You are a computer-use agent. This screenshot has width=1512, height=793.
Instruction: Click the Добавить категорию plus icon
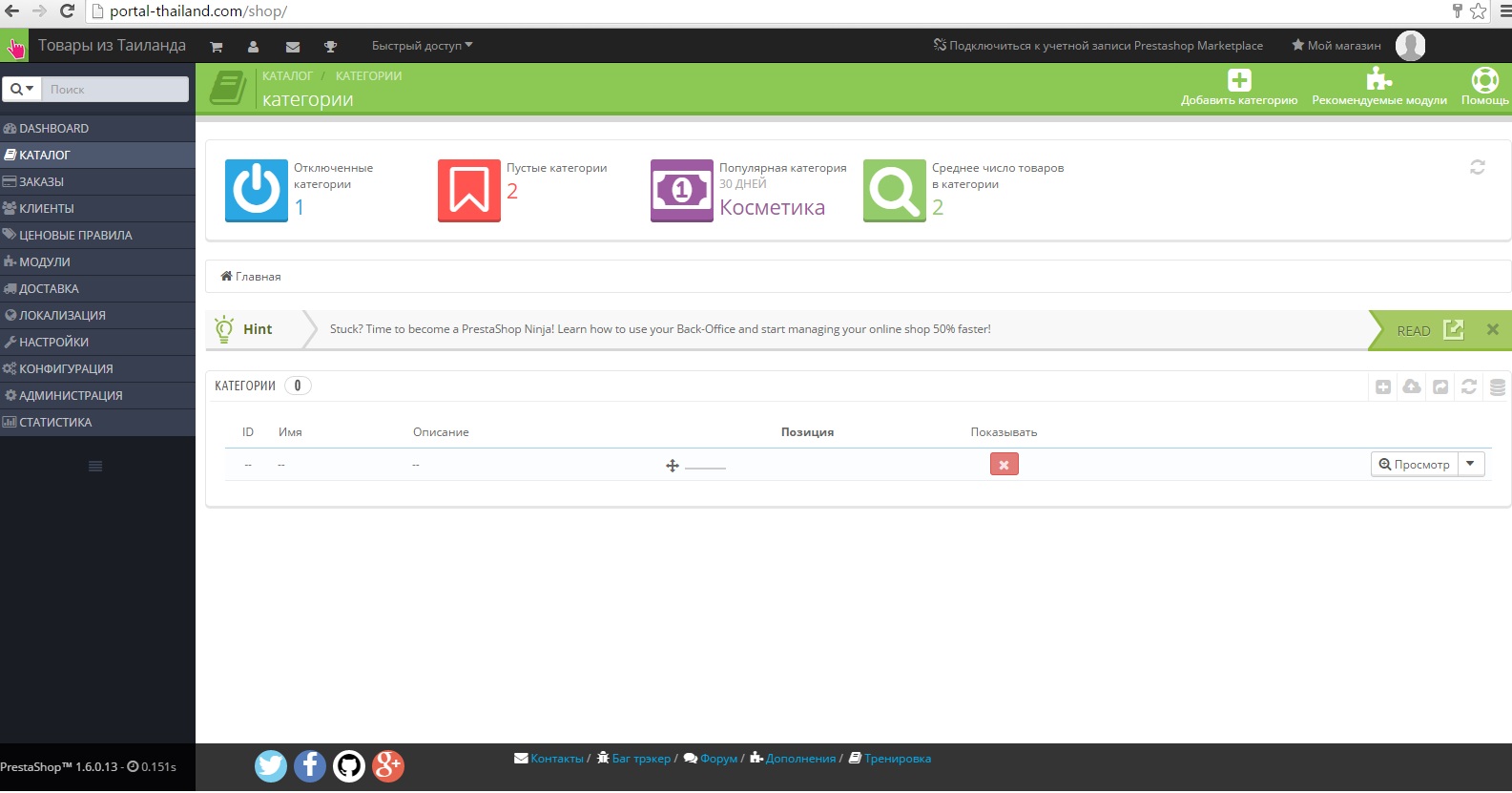click(x=1239, y=80)
